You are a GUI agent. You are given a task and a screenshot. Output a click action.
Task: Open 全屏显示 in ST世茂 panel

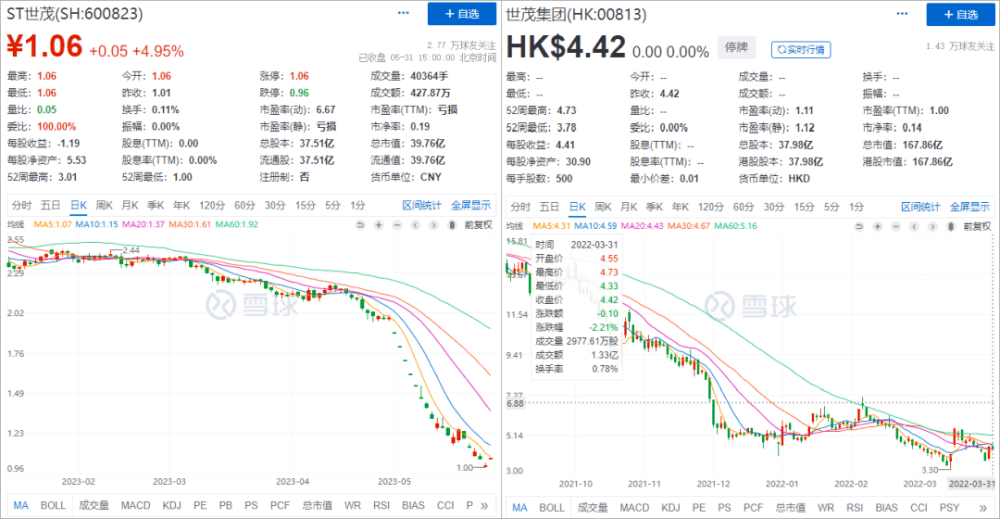pos(471,205)
